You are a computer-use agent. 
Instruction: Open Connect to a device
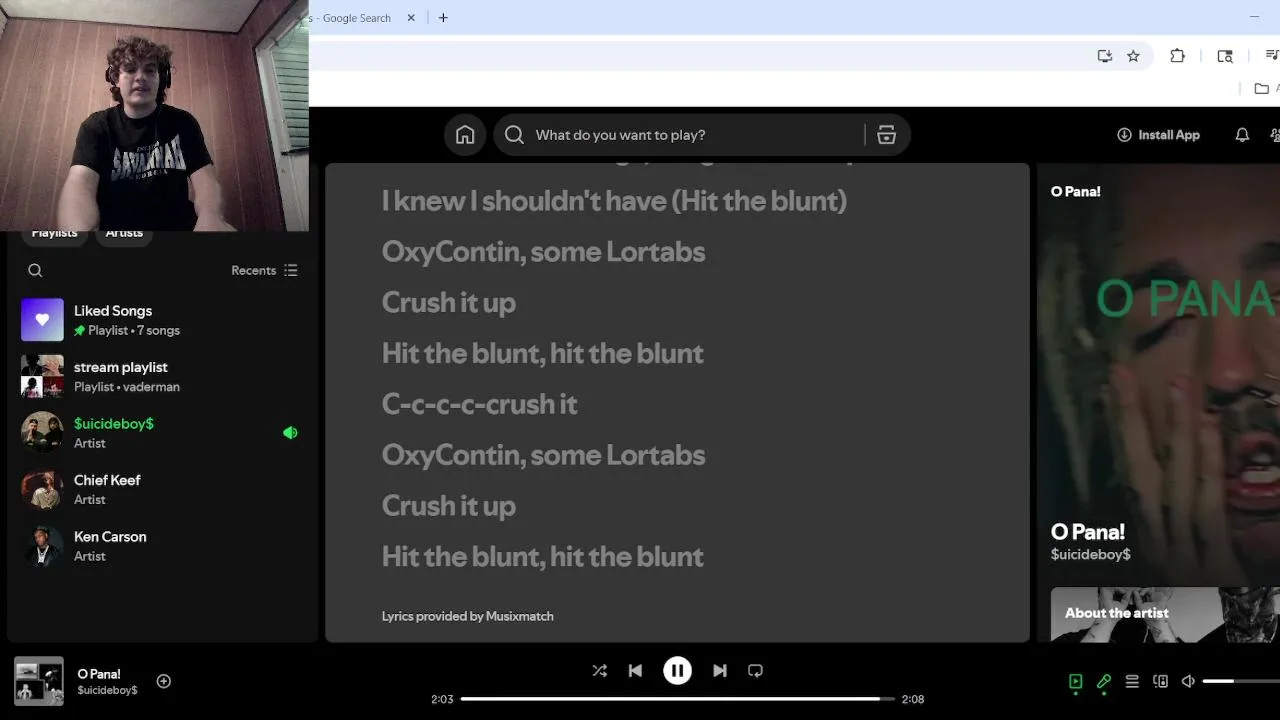click(1160, 681)
